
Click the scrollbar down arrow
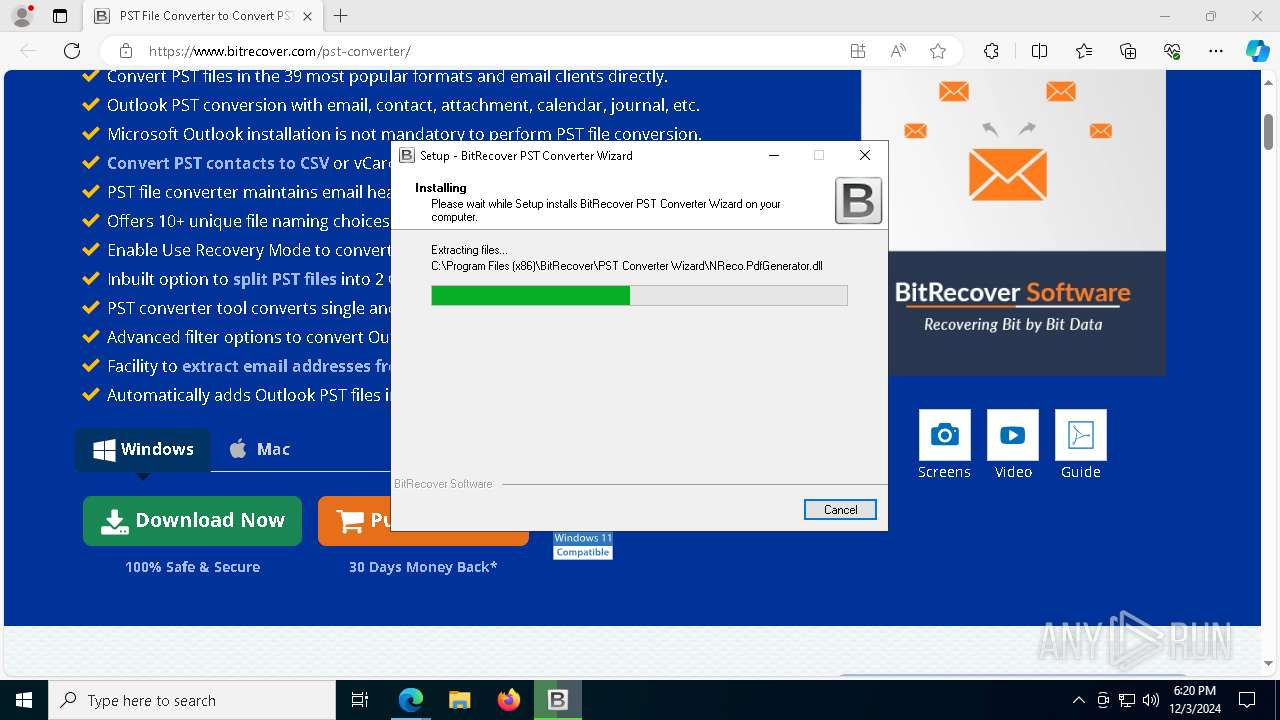(x=1269, y=663)
